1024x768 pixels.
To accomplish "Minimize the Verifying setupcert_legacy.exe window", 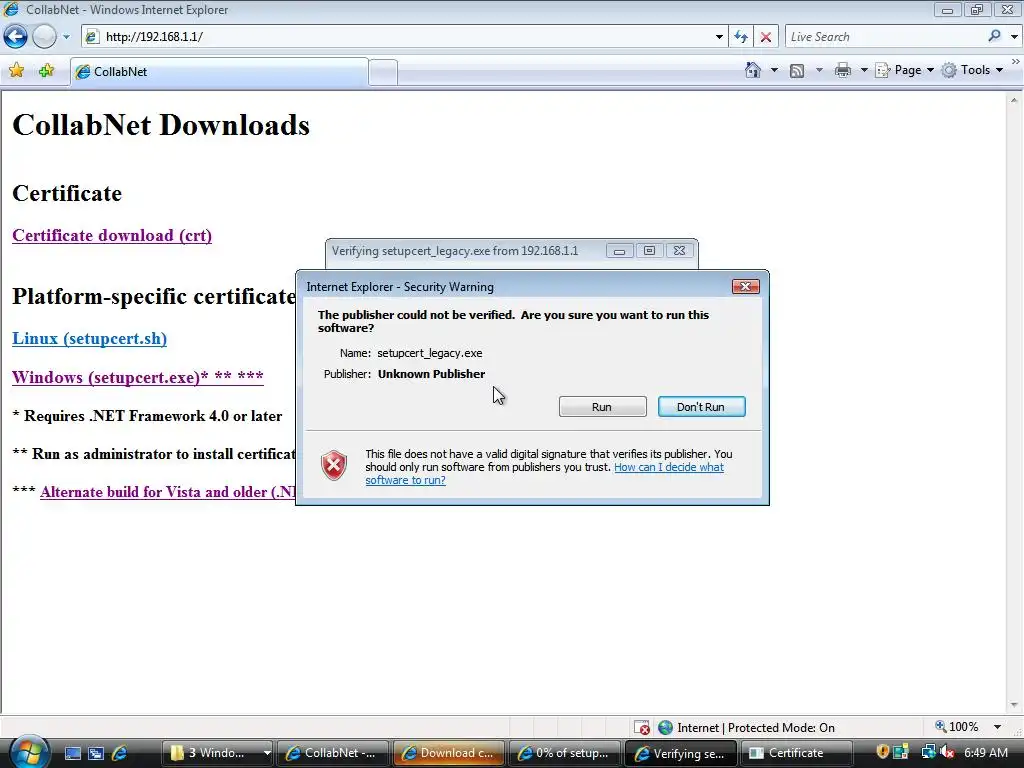I will pos(619,251).
